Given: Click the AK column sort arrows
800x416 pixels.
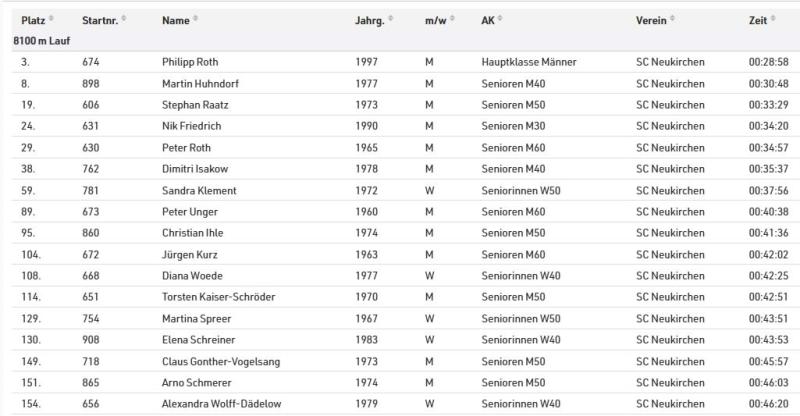Looking at the screenshot, I should [x=500, y=20].
